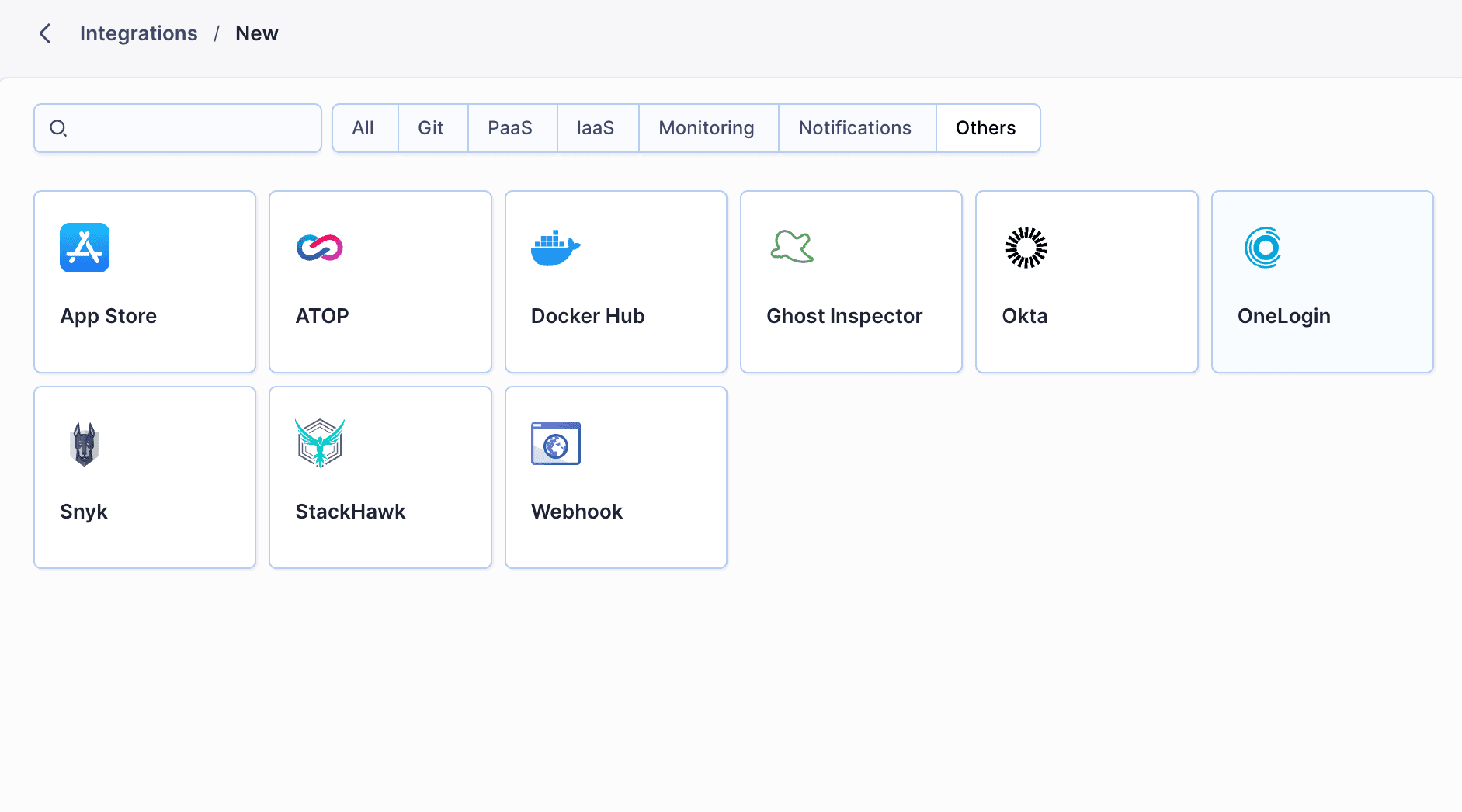
Task: Choose the Ghost Inspector ghost icon
Action: [x=791, y=247]
